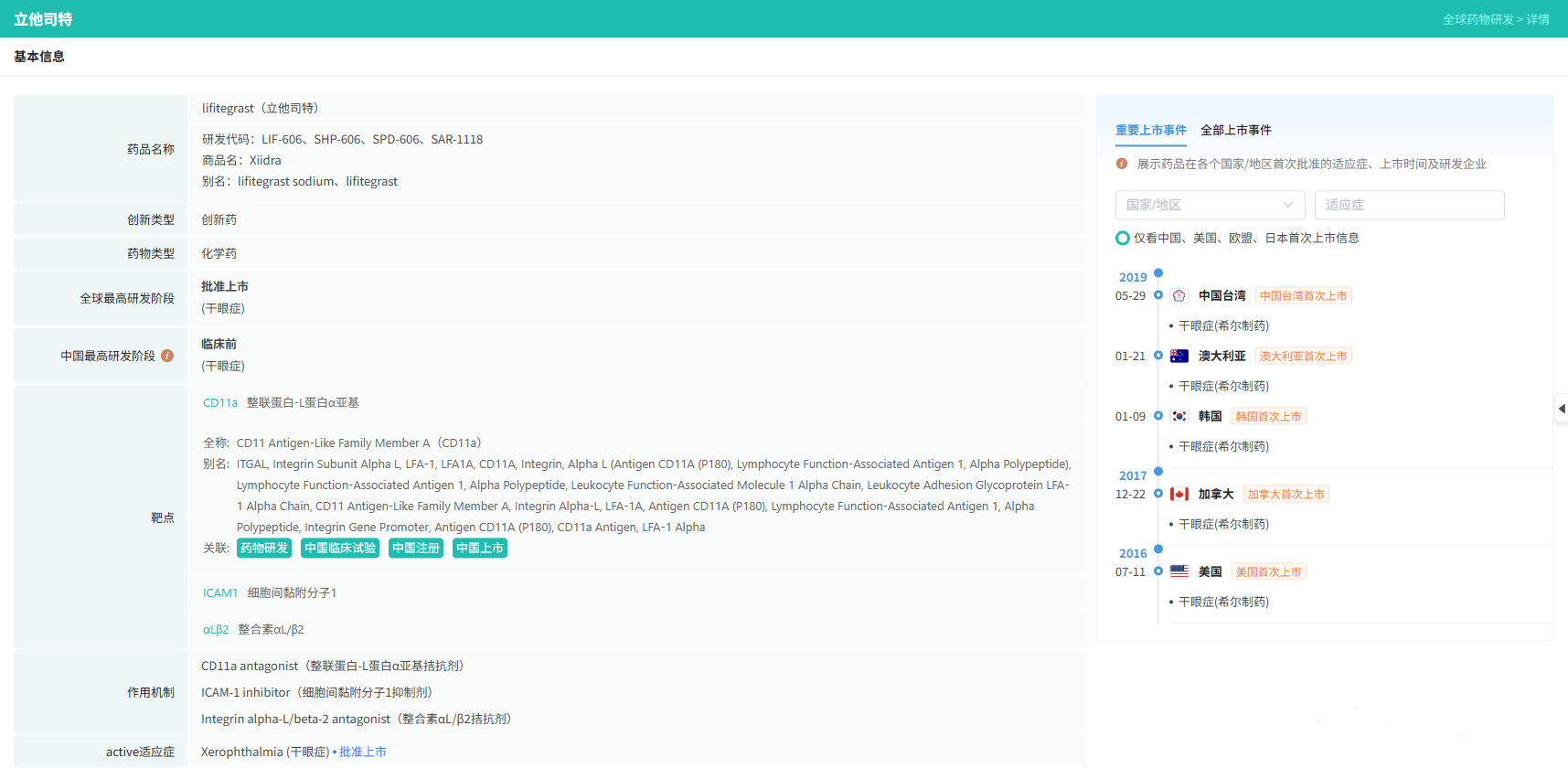Click the 澳大利亚首次上市 tag

(1304, 356)
